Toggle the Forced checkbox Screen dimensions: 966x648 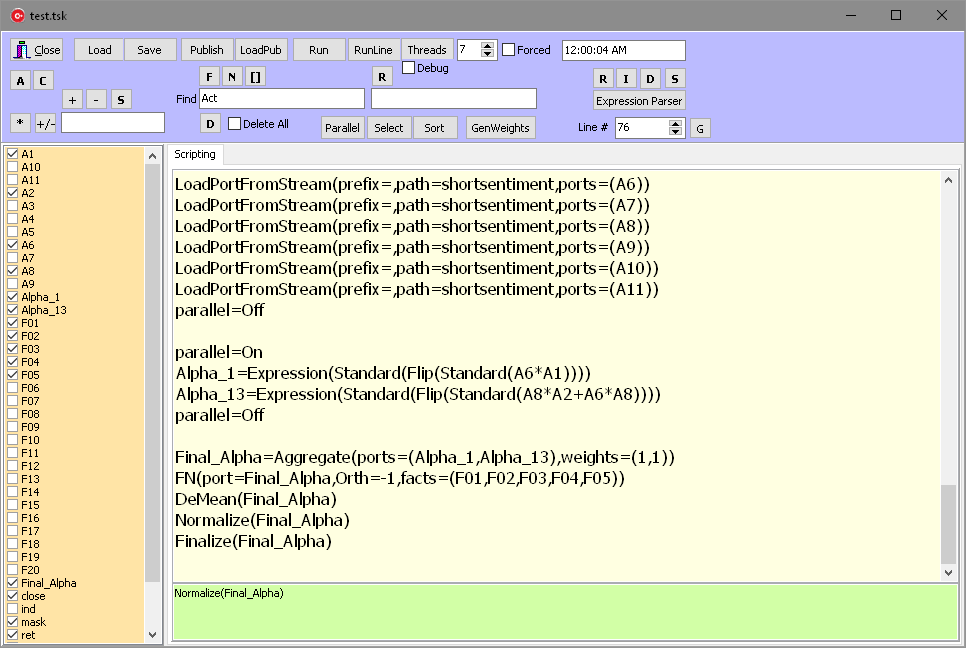[509, 50]
